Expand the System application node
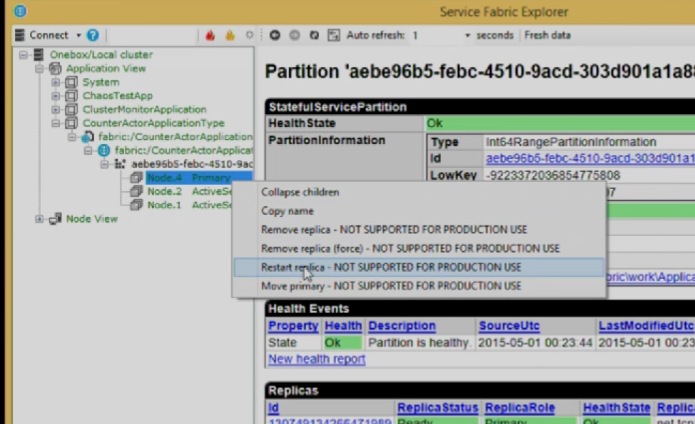The image size is (695, 424). (x=55, y=82)
